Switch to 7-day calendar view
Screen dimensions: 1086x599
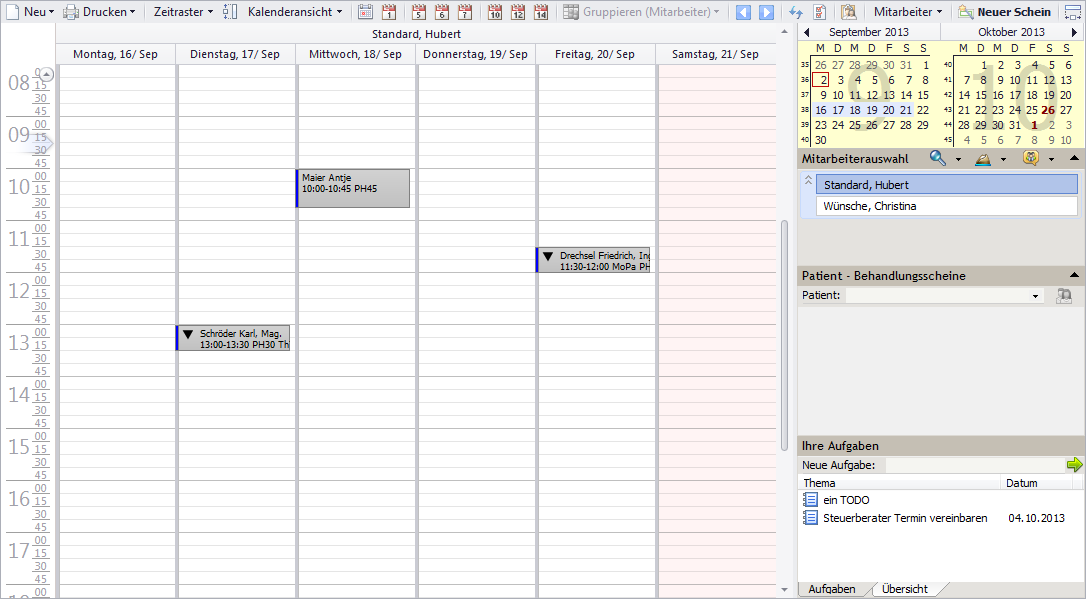(465, 12)
